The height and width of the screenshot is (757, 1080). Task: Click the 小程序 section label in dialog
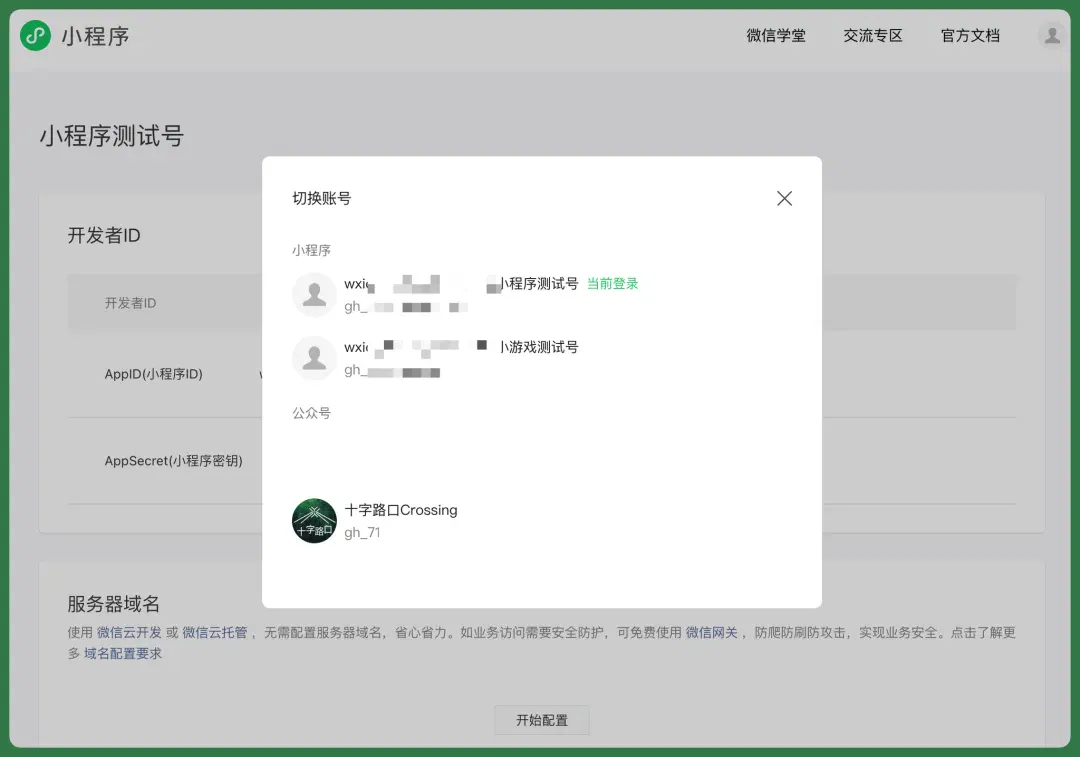pyautogui.click(x=311, y=250)
